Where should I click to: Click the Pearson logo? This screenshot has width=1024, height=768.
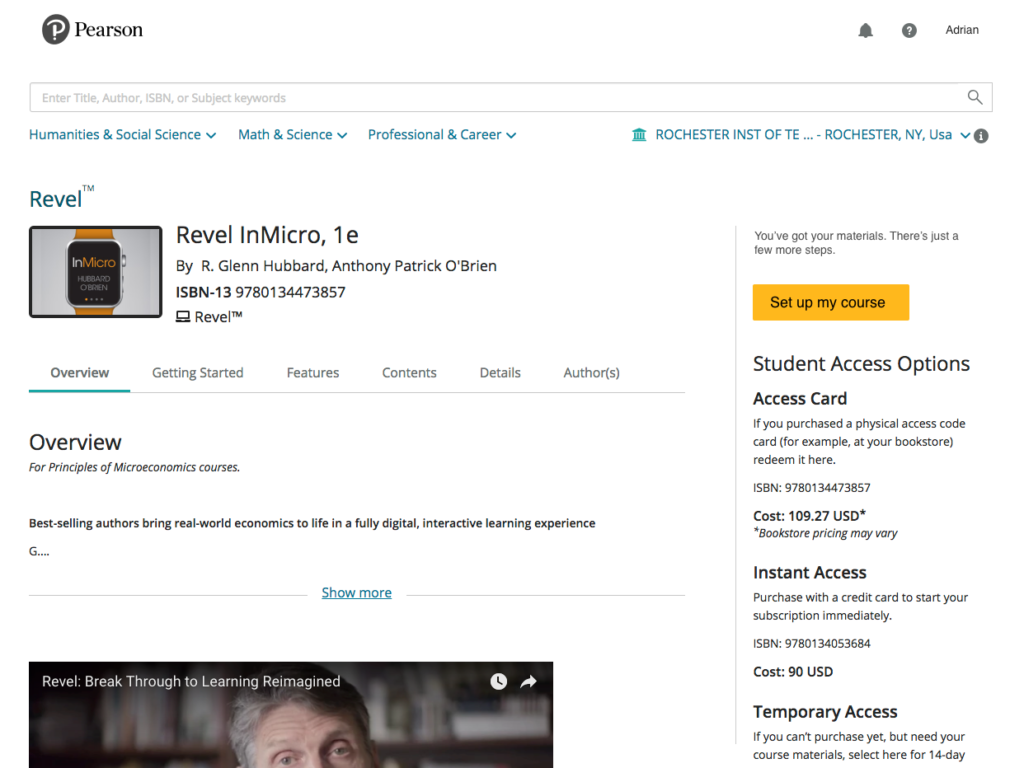(x=92, y=29)
